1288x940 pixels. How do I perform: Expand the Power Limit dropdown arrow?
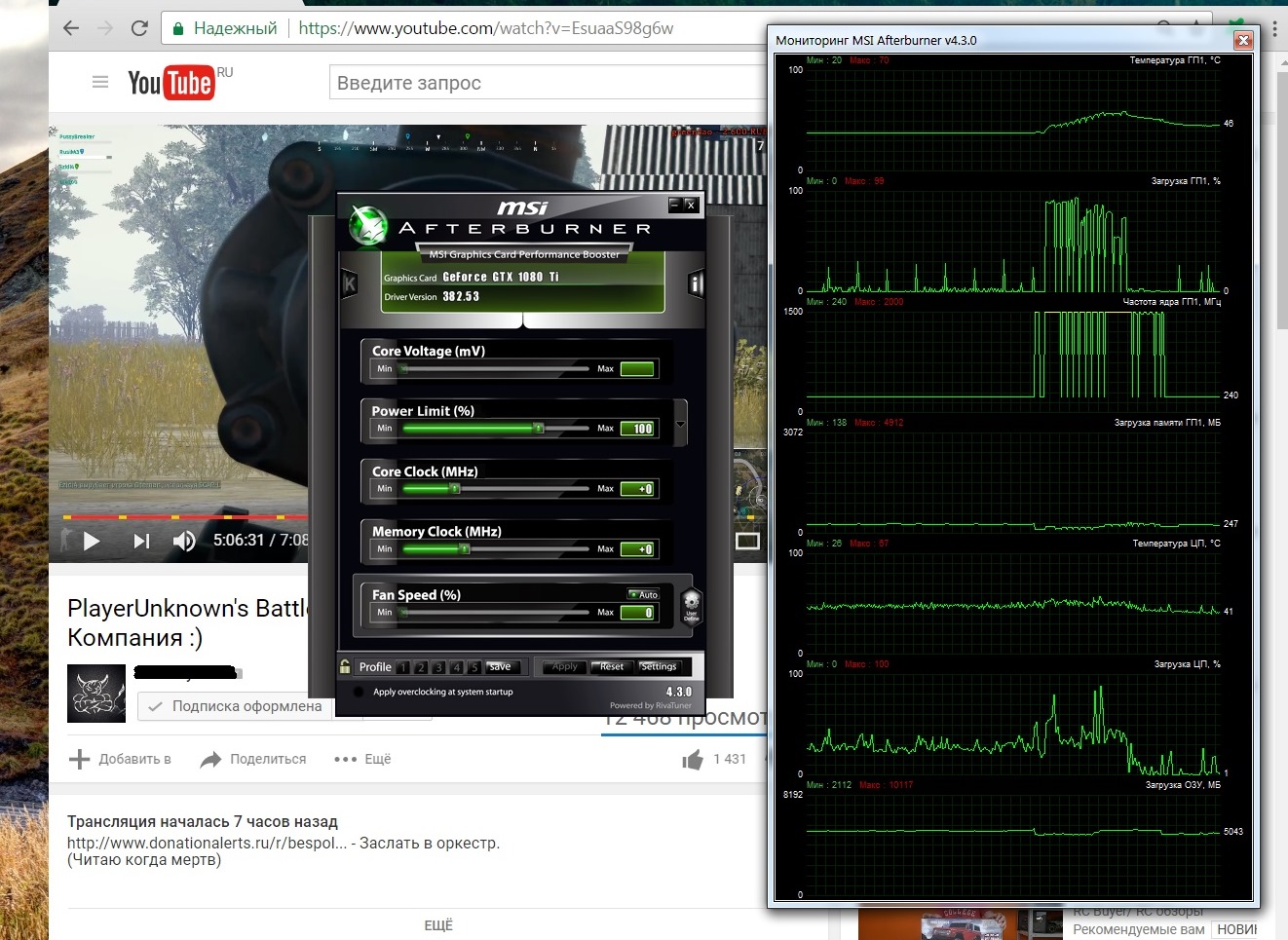point(680,425)
